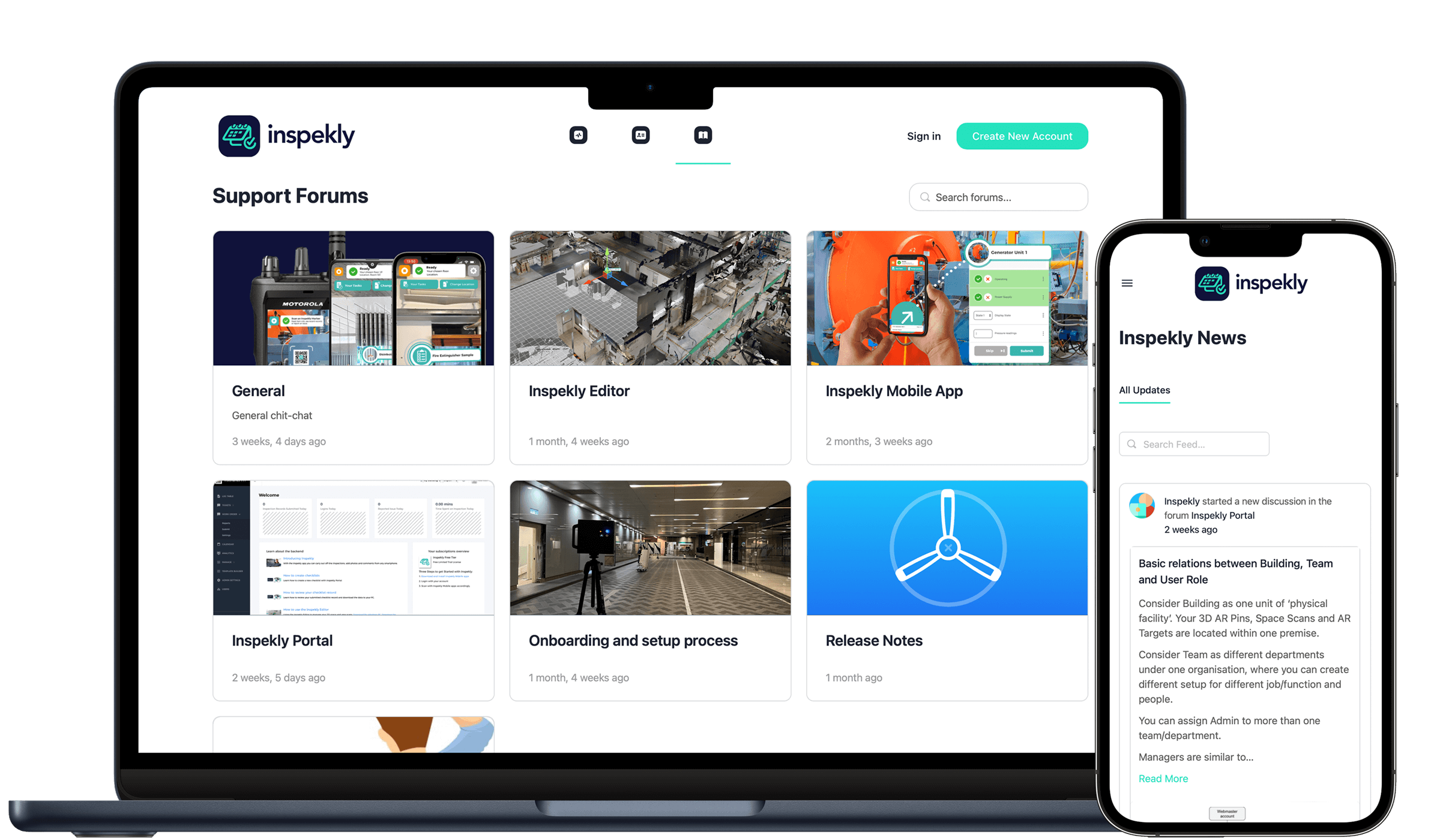1443x840 pixels.
Task: Click the Inspekly logo icon
Action: [x=237, y=134]
